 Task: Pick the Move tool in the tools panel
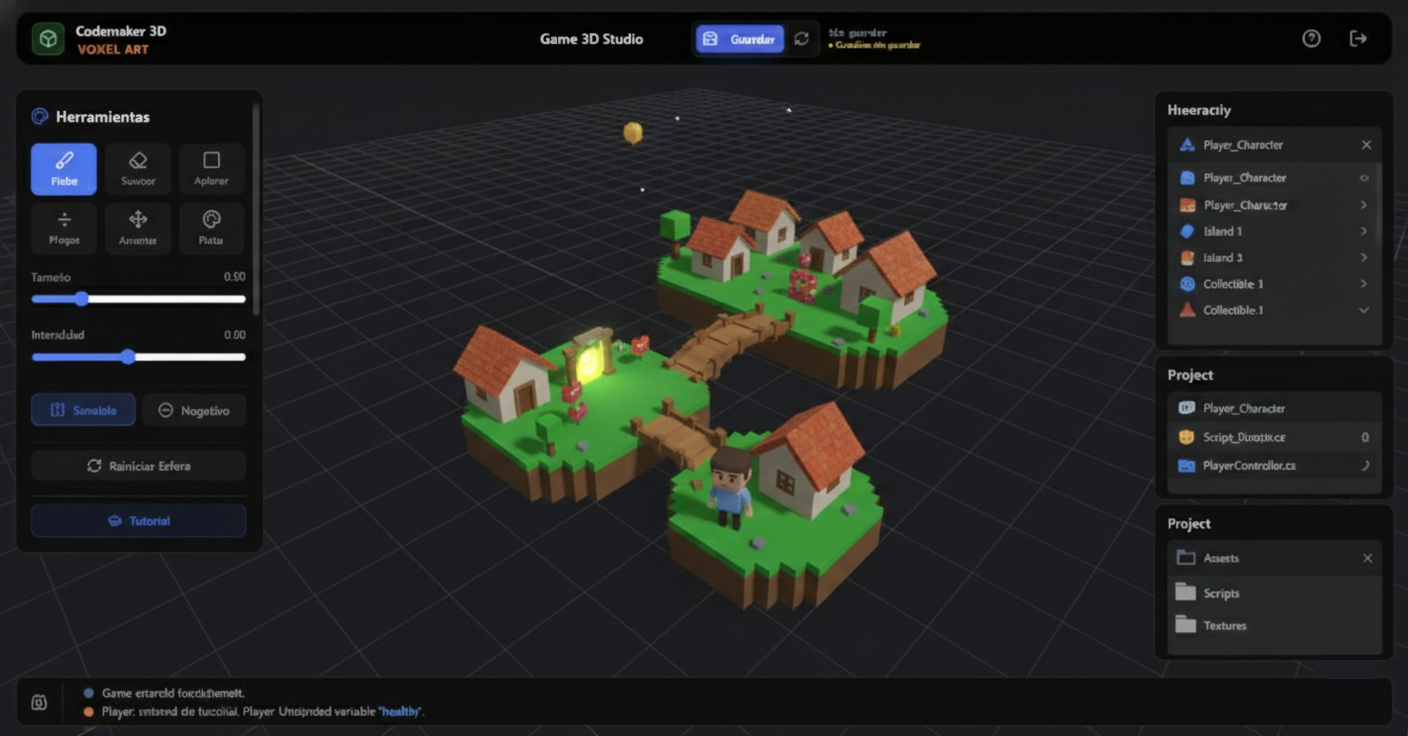[138, 228]
